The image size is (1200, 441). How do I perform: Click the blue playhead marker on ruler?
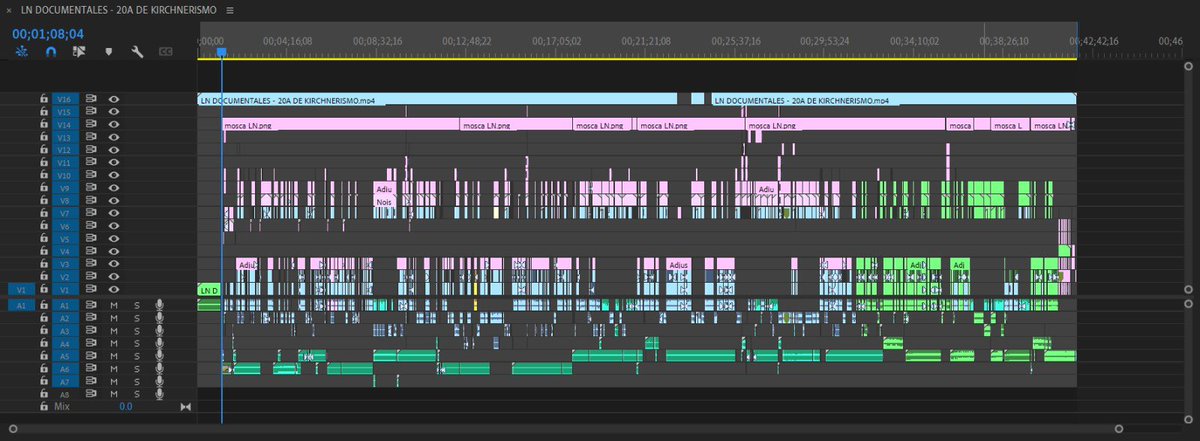222,53
